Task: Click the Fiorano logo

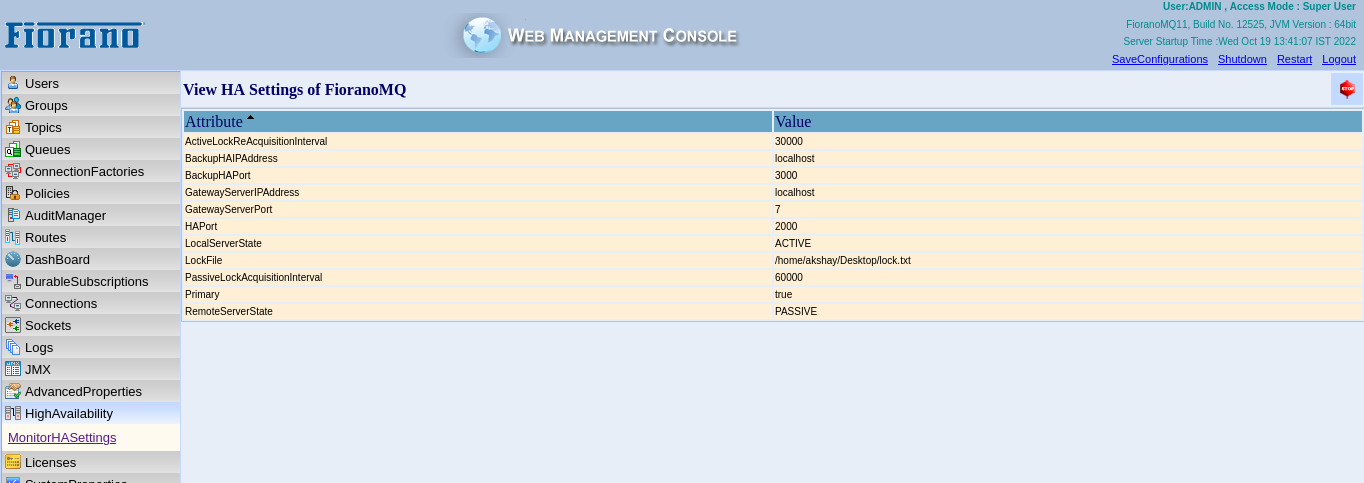Action: (x=74, y=35)
